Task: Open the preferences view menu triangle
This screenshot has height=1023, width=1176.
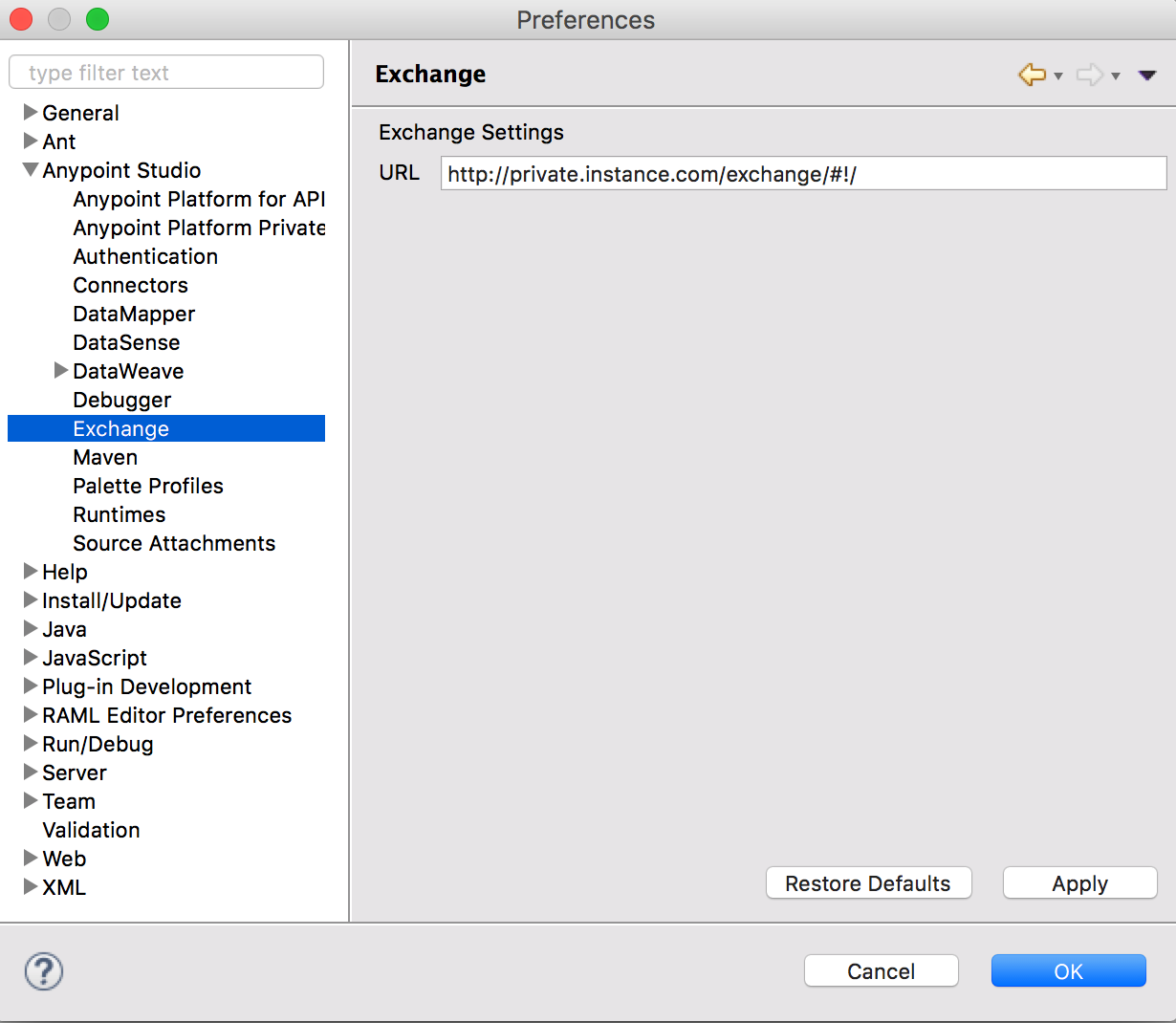Action: pyautogui.click(x=1146, y=74)
